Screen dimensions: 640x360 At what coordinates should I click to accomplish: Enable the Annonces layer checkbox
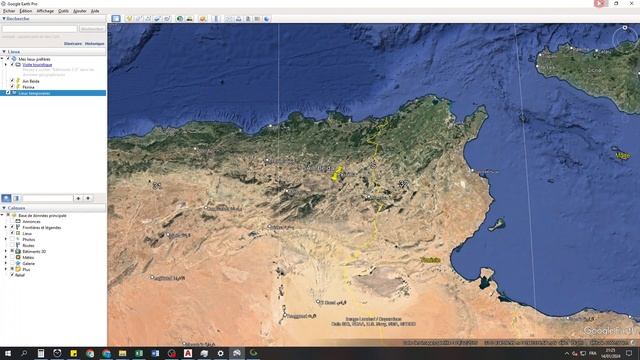12,221
